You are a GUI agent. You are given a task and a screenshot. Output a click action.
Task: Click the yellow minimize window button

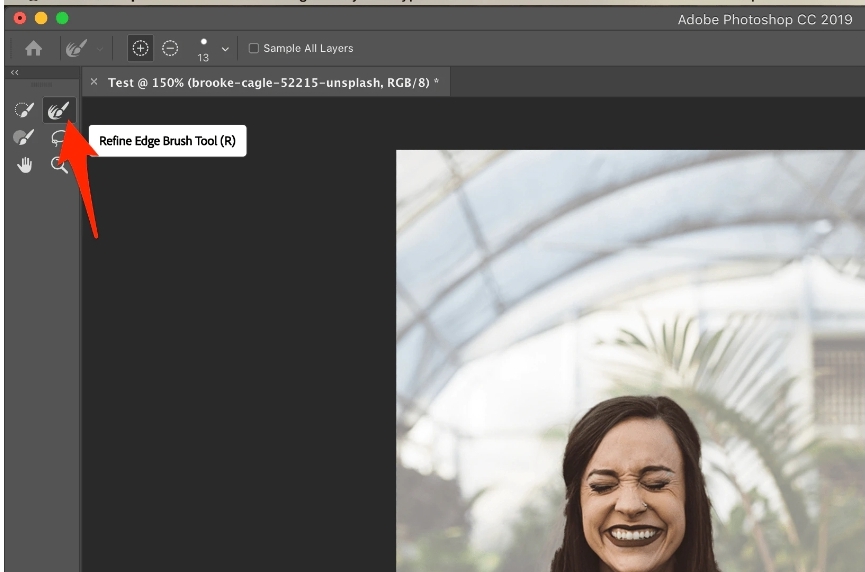(x=41, y=18)
